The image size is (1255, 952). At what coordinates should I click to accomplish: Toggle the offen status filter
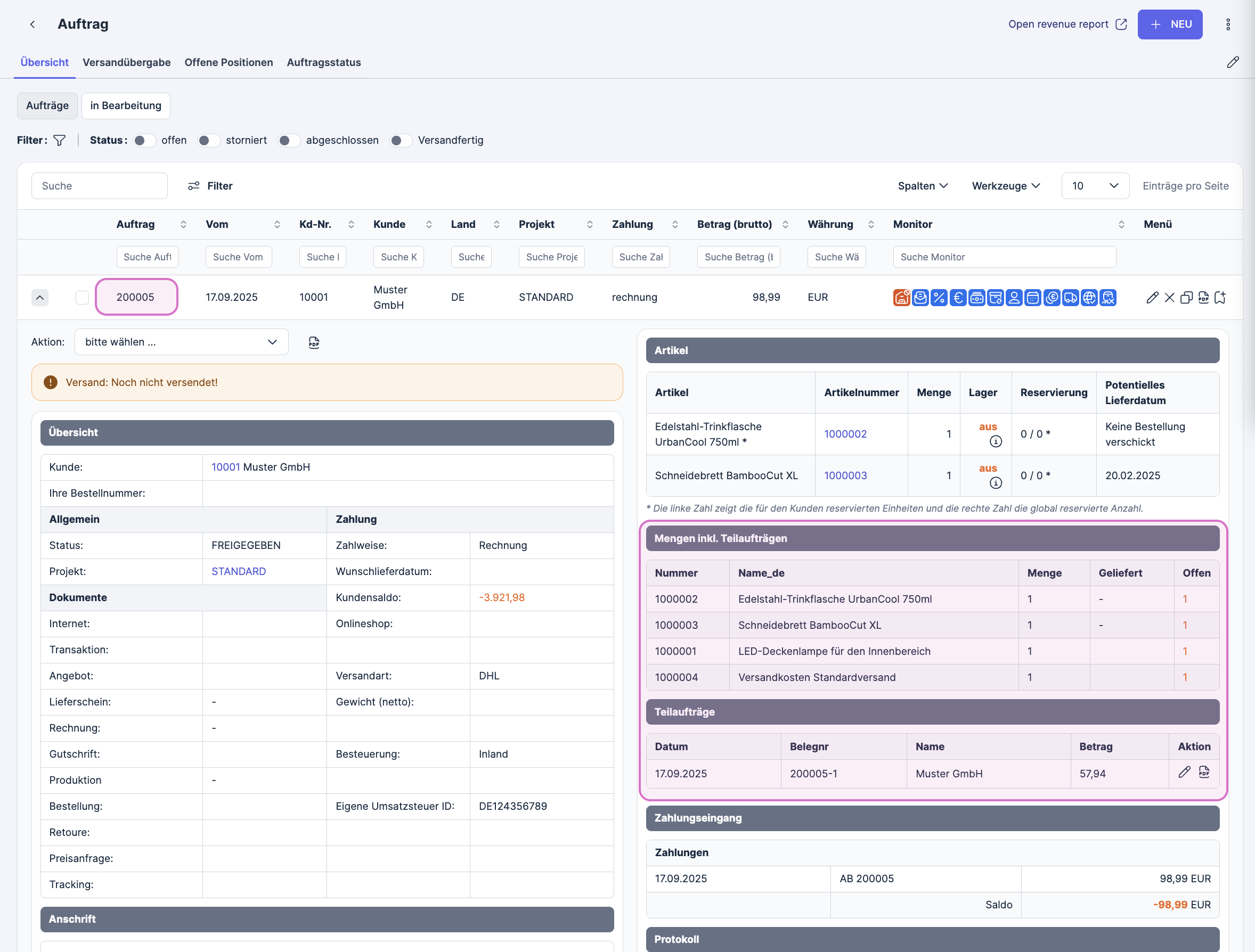[x=144, y=140]
